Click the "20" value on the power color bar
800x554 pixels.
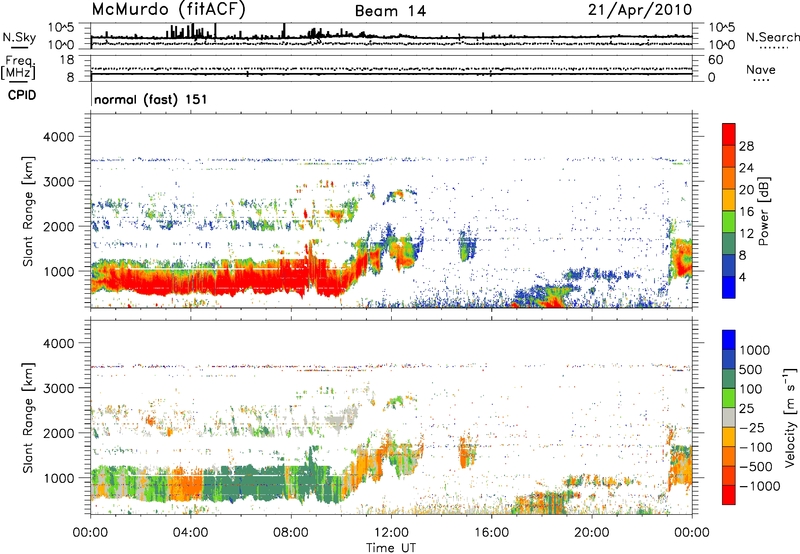746,190
